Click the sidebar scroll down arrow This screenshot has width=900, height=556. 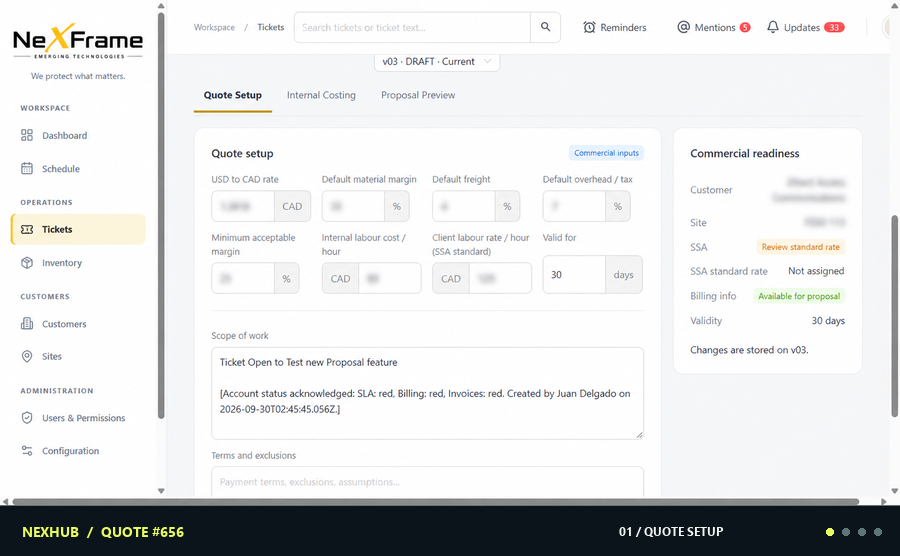click(x=161, y=491)
